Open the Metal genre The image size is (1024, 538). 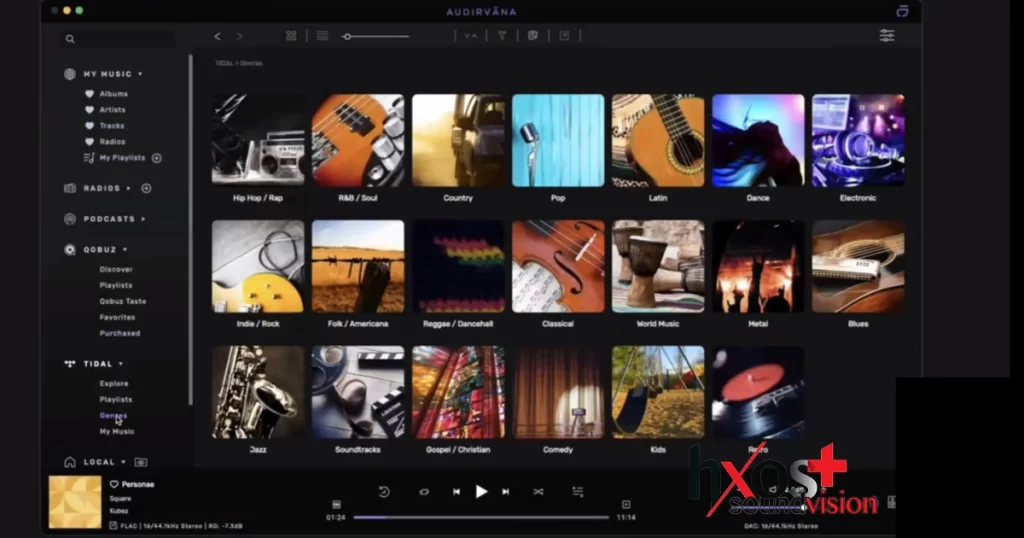pos(758,266)
